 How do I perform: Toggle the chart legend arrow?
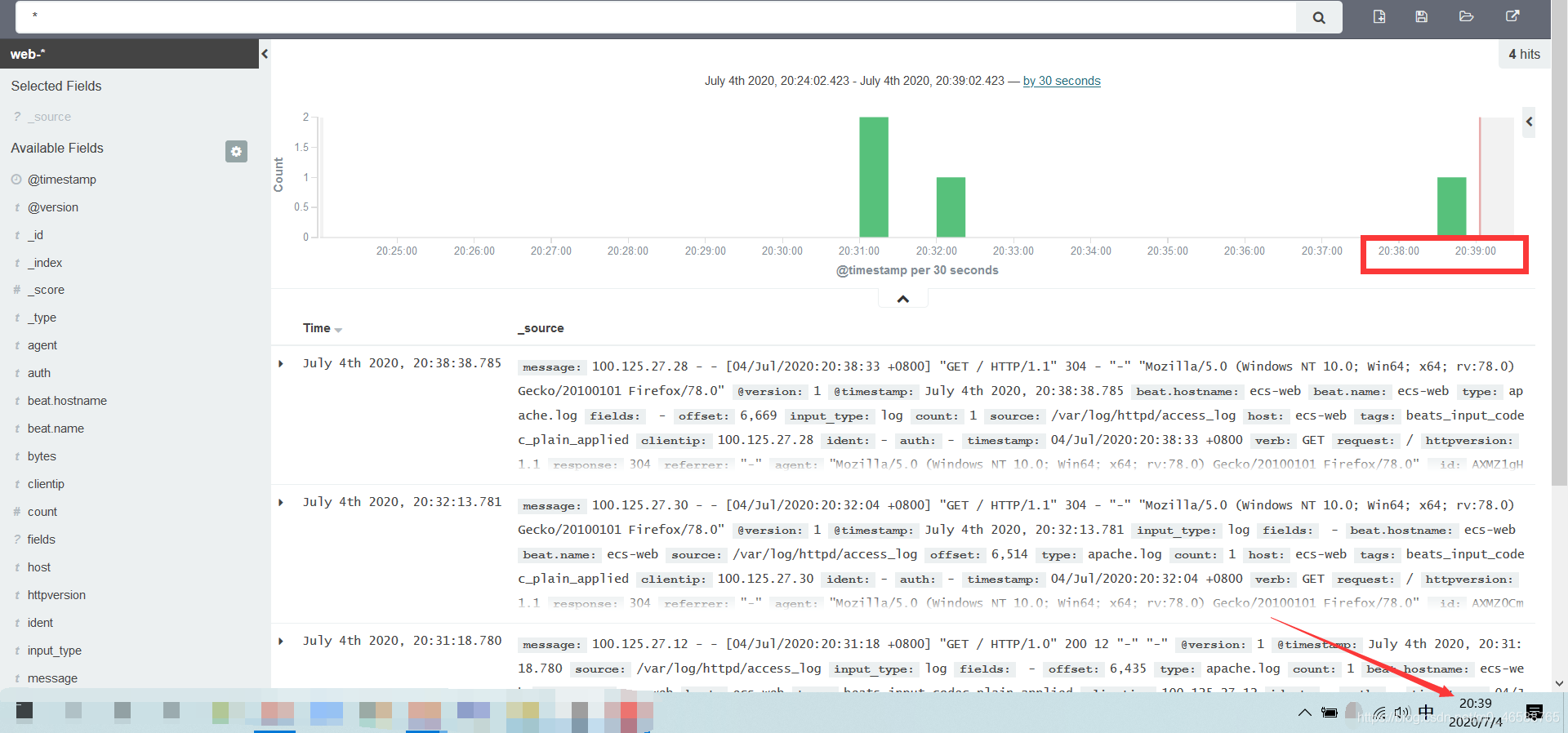pos(1529,122)
